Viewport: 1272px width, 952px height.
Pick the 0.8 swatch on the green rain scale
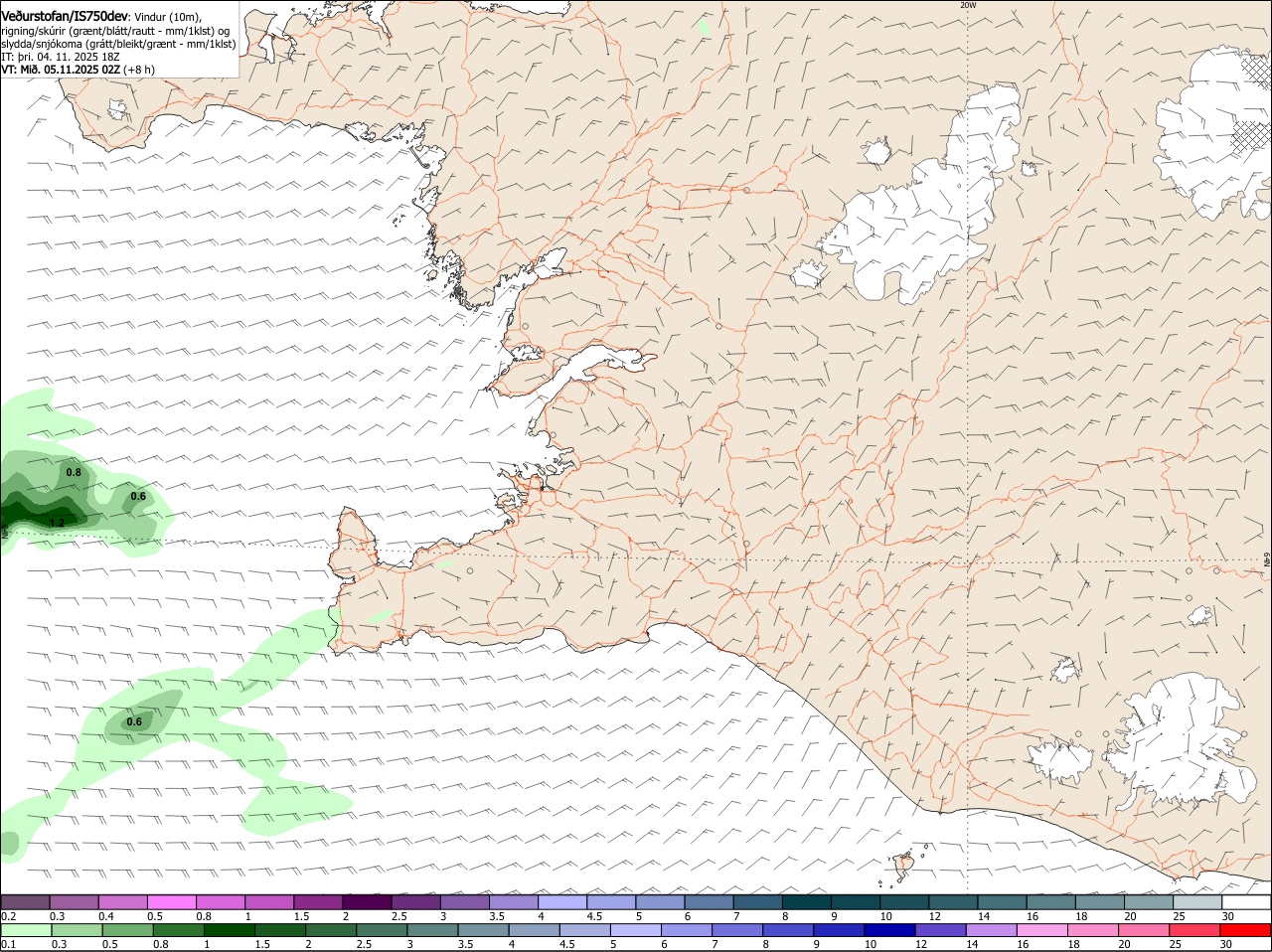tap(177, 930)
